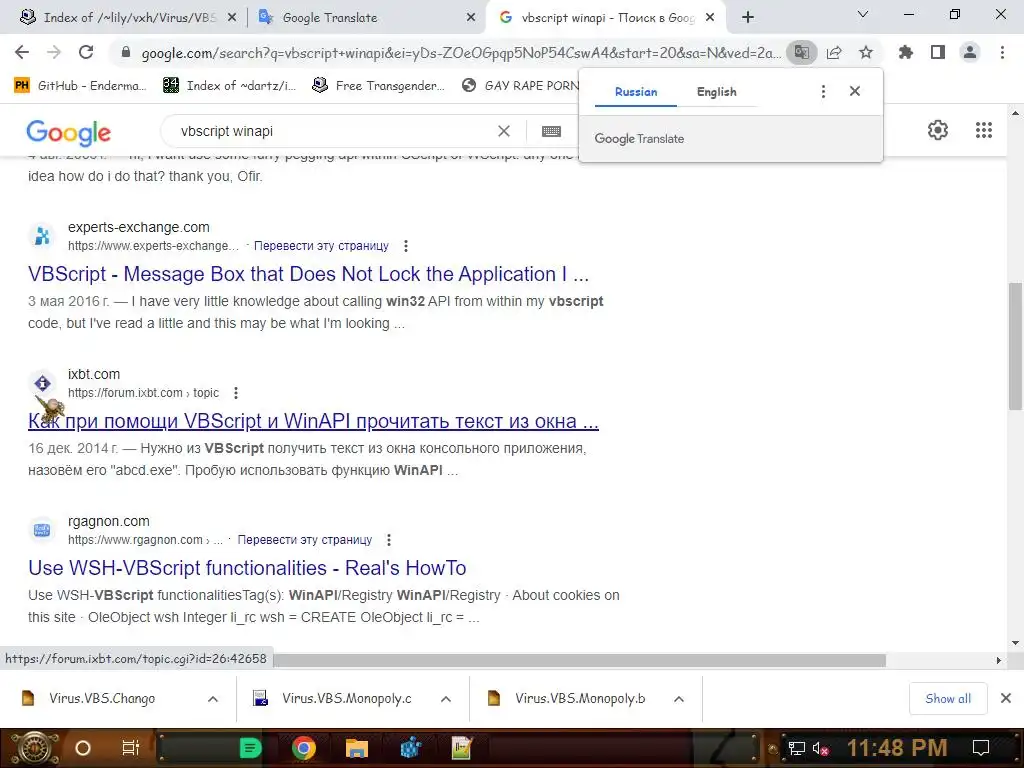Show all downloads
1024x768 pixels.
coord(948,699)
